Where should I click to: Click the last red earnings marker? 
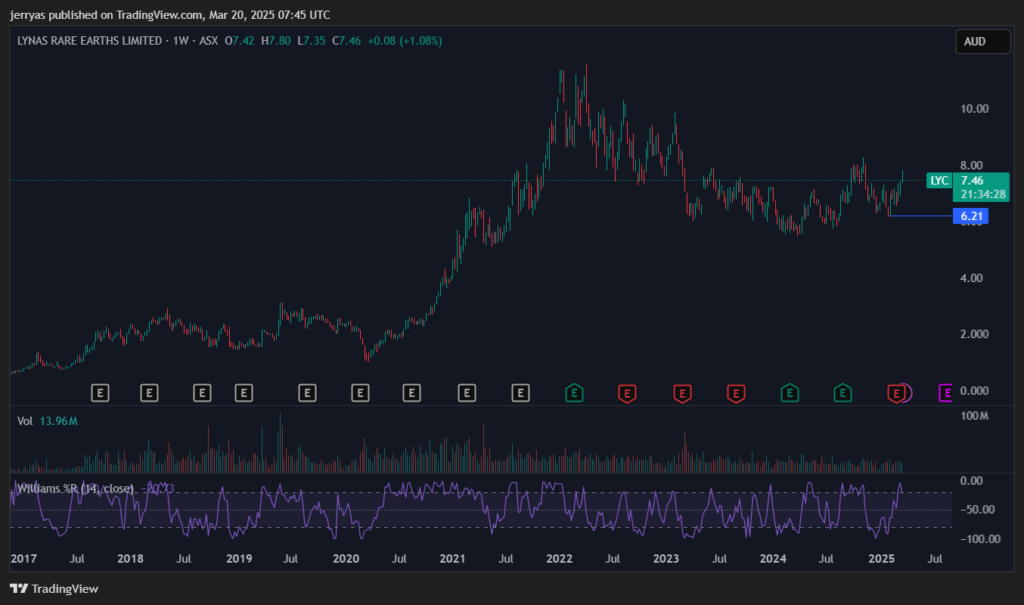897,393
